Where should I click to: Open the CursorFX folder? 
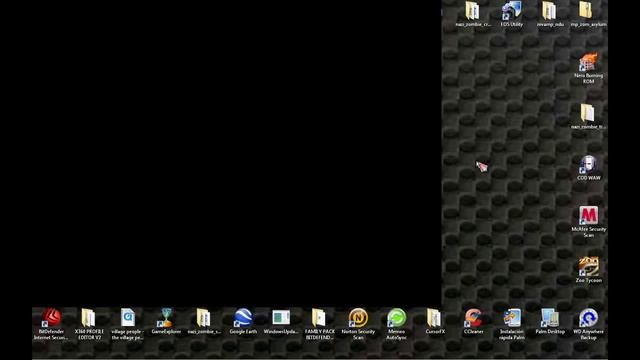435,322
